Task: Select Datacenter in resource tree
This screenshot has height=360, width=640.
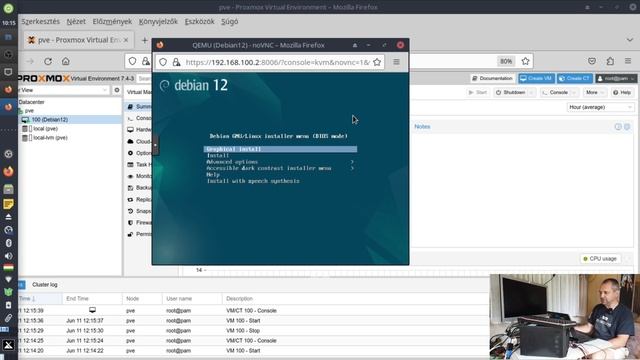Action: [31, 102]
